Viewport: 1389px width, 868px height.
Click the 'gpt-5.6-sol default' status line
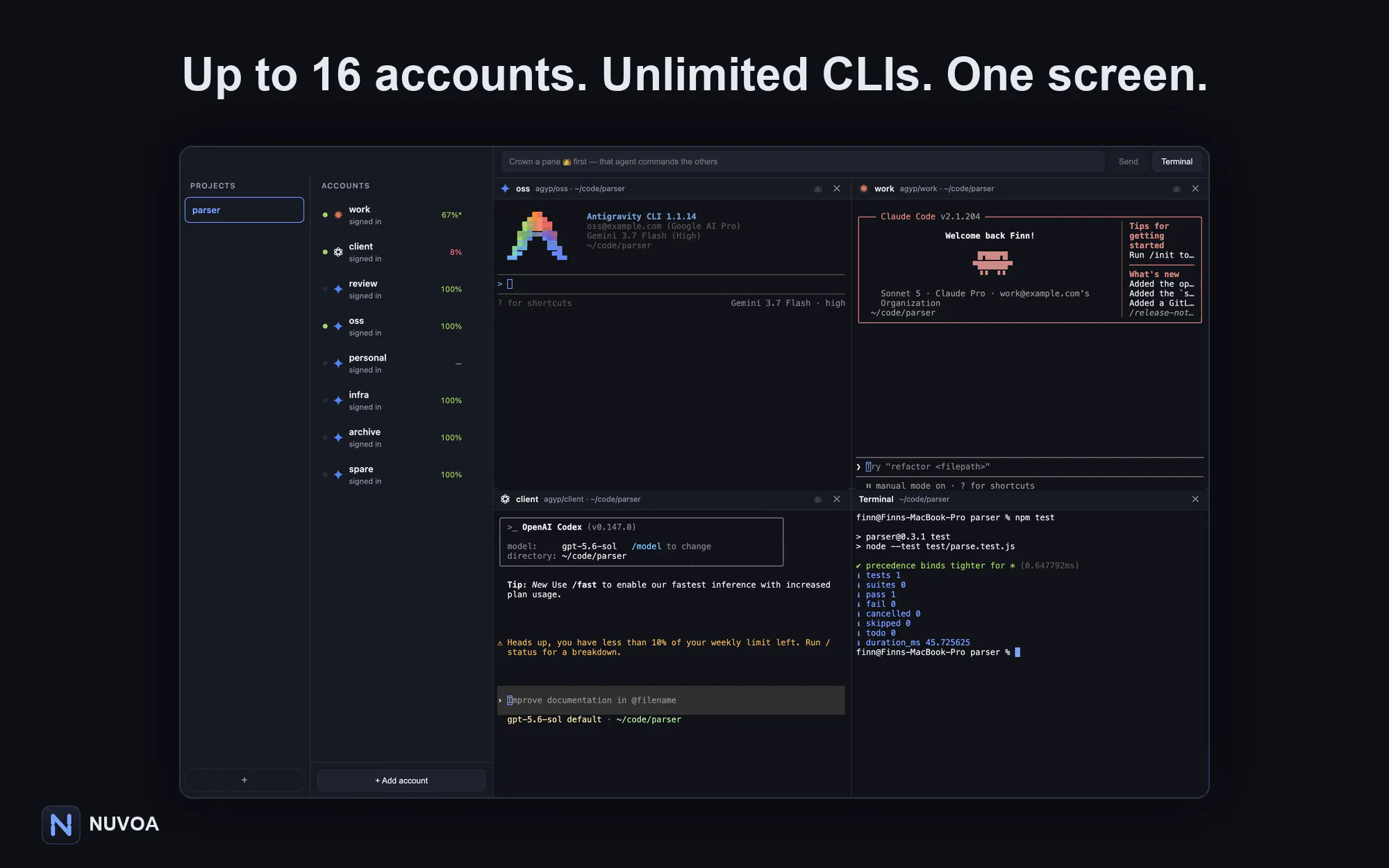click(554, 719)
